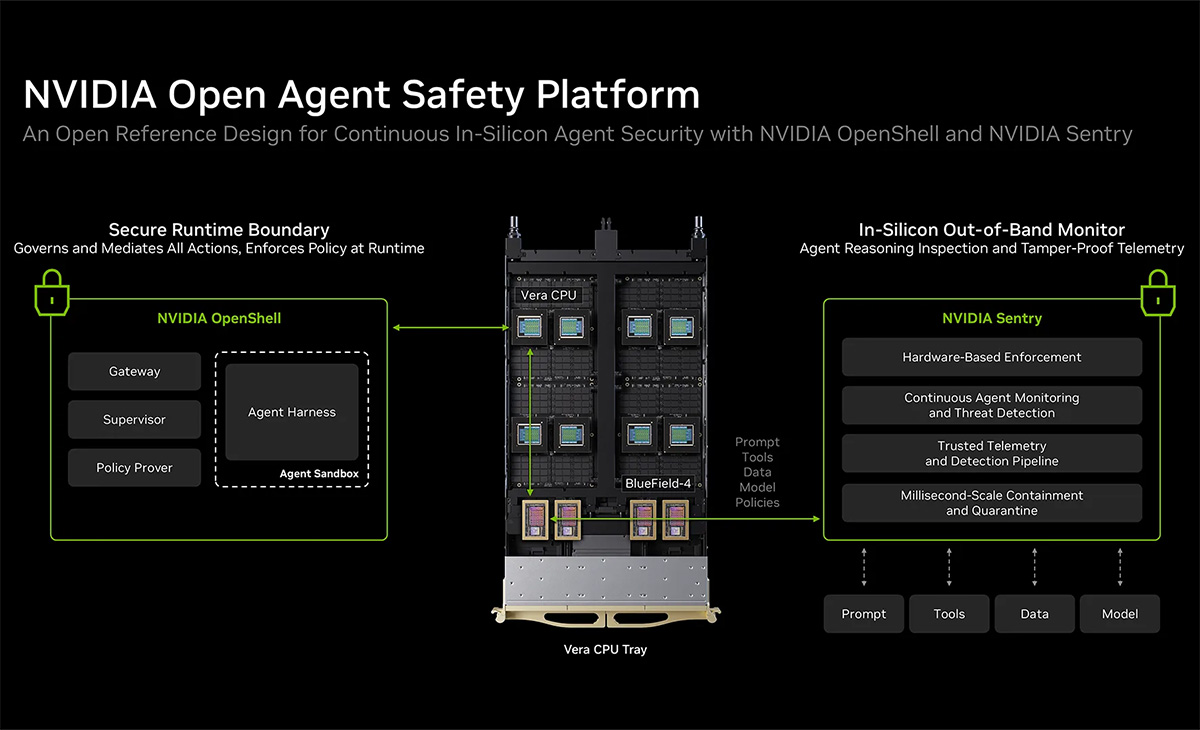Click the word Policies in the center list
The image size is (1200, 730).
click(757, 502)
